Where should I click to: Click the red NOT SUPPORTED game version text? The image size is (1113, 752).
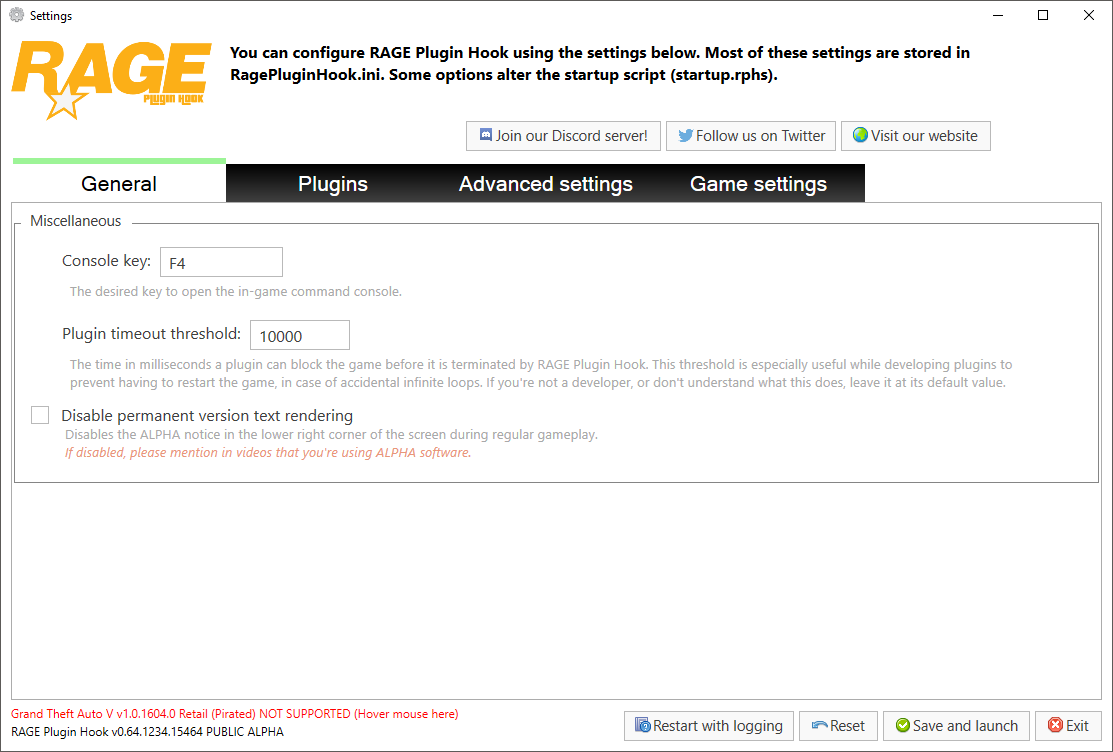tap(234, 714)
